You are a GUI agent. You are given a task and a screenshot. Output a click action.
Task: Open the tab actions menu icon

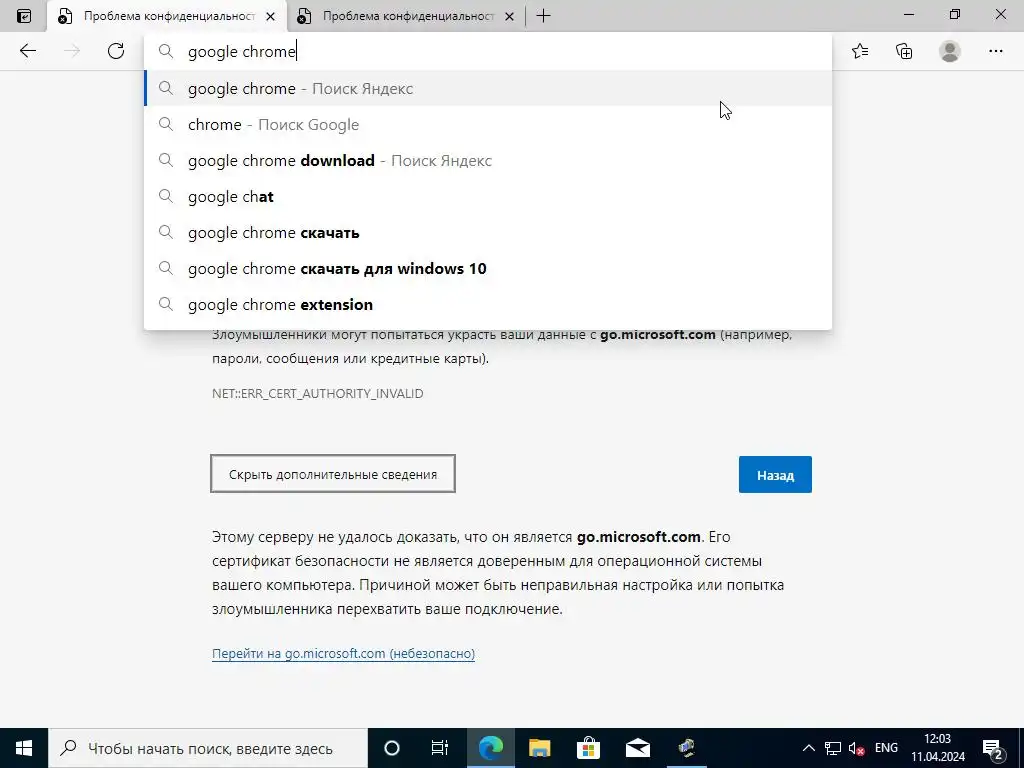click(24, 16)
